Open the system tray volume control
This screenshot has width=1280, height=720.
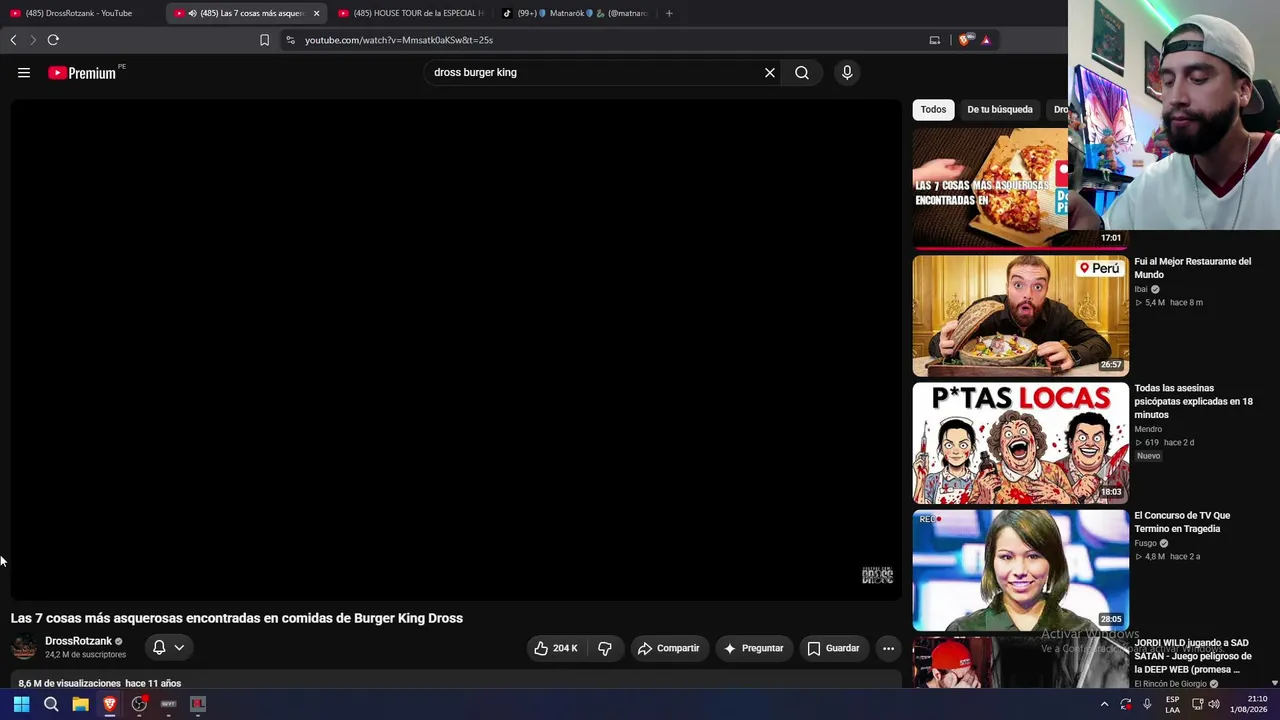1214,704
